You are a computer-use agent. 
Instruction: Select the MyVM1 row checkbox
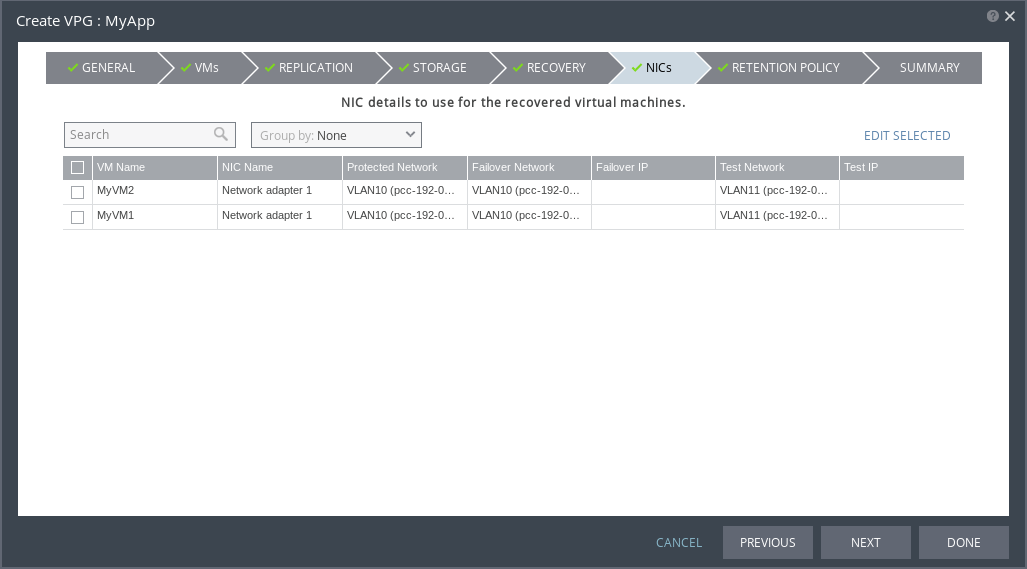(x=78, y=217)
